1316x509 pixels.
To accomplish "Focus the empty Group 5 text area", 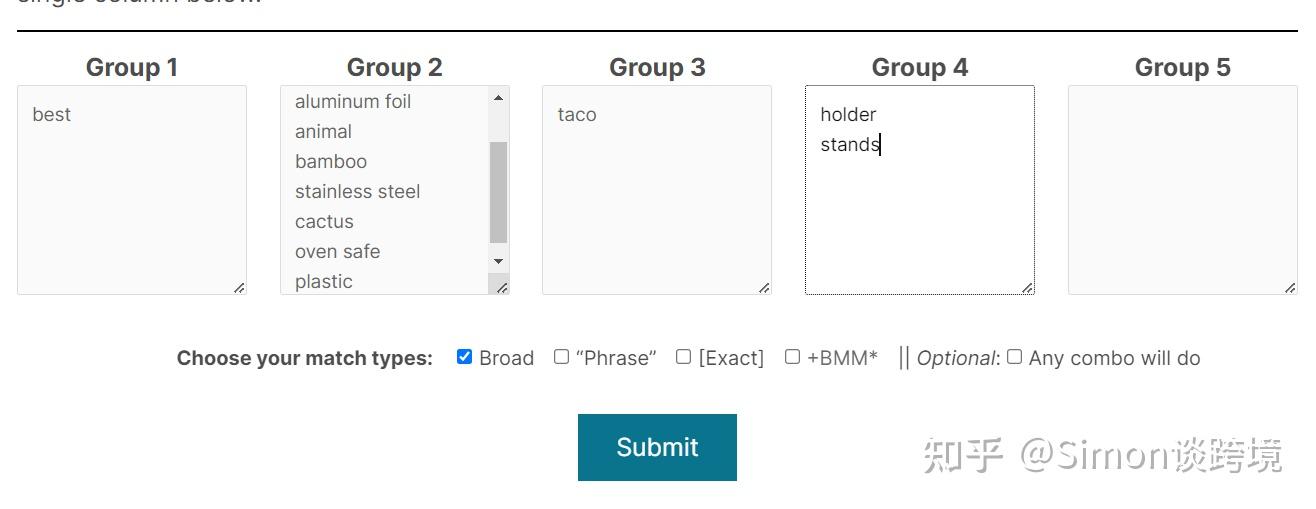I will [x=1182, y=190].
